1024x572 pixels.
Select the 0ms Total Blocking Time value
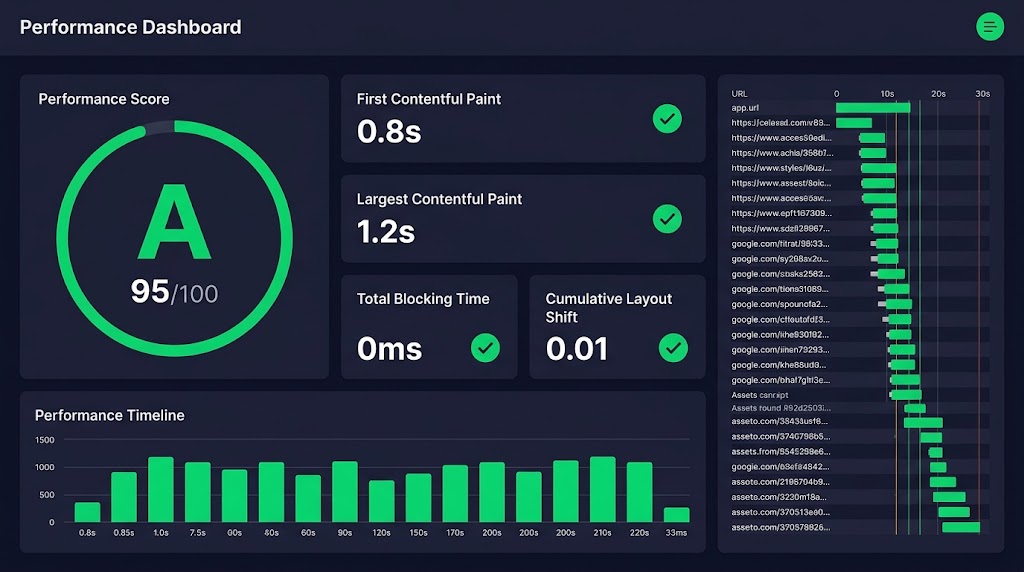tap(389, 349)
